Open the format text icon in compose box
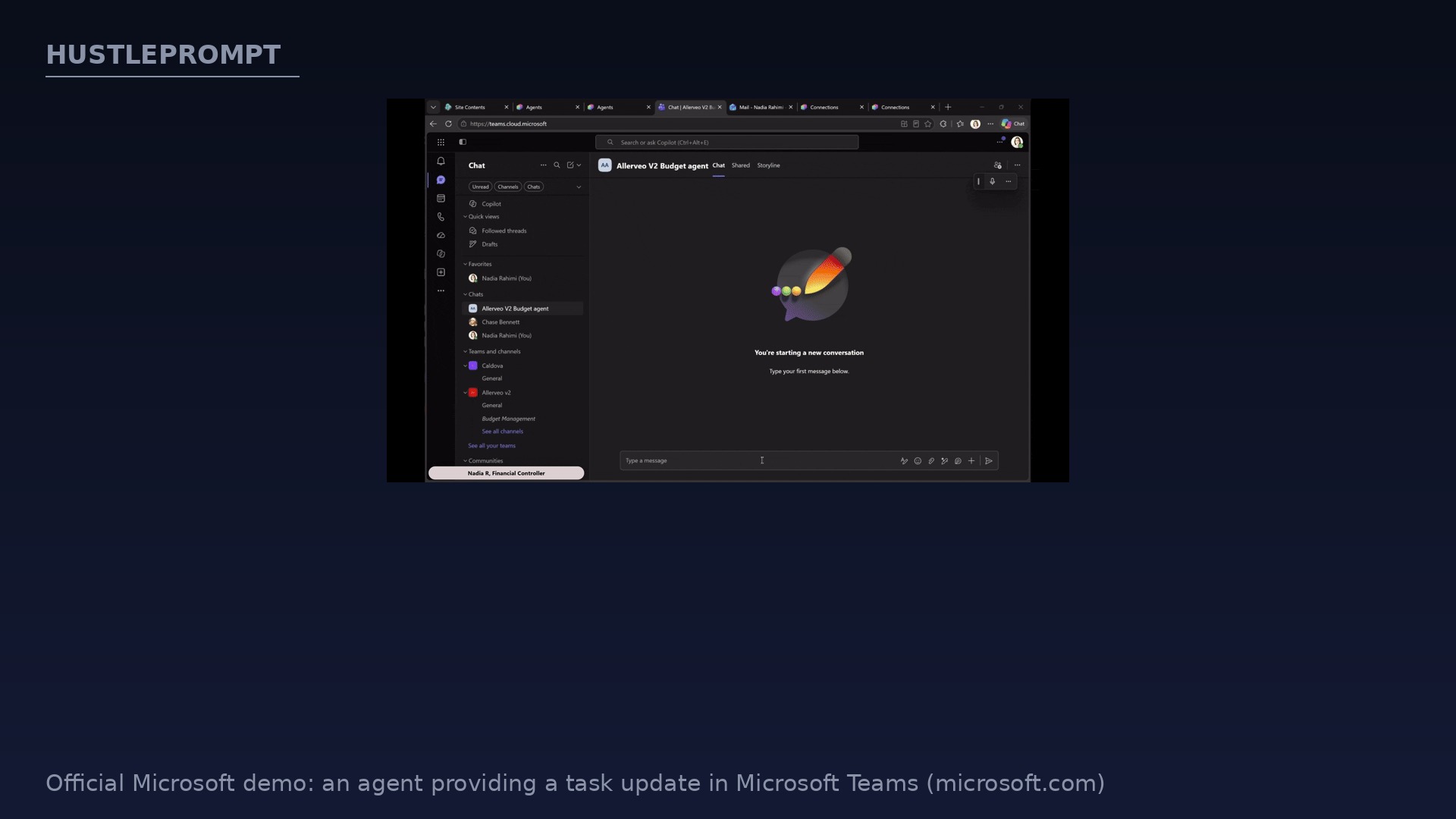Viewport: 1456px width, 819px height. tap(904, 461)
